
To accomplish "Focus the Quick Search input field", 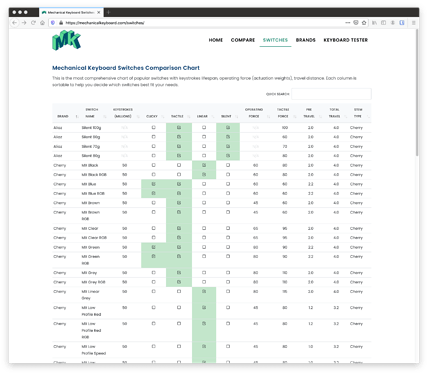I will point(331,94).
